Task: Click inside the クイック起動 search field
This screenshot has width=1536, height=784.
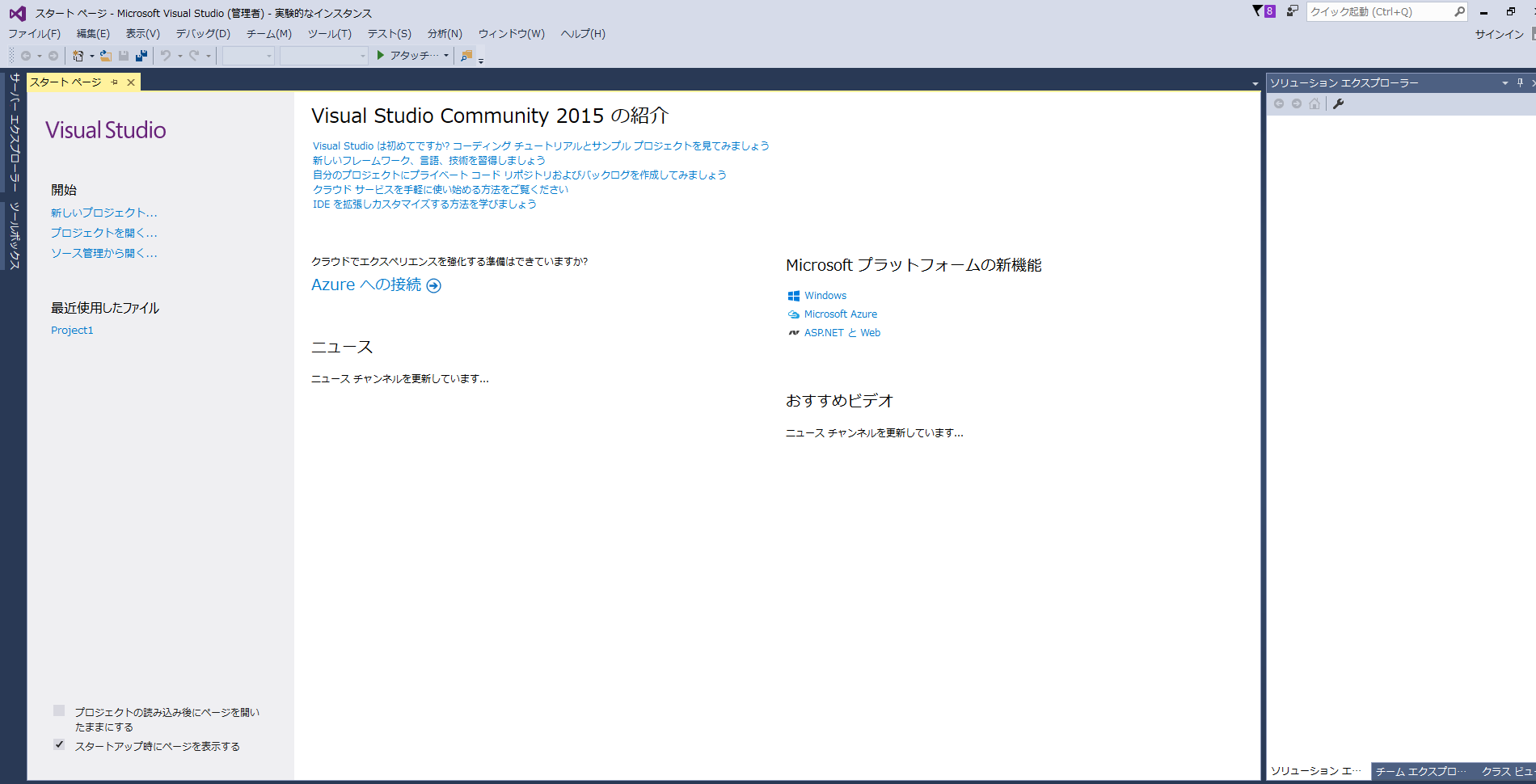Action: coord(1382,12)
